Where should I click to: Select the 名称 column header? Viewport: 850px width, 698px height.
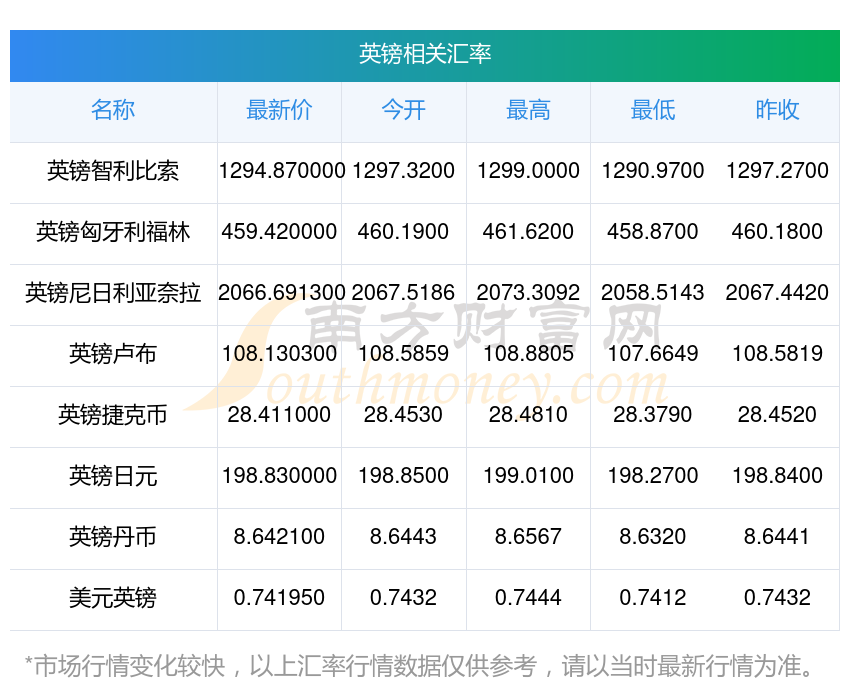point(113,110)
